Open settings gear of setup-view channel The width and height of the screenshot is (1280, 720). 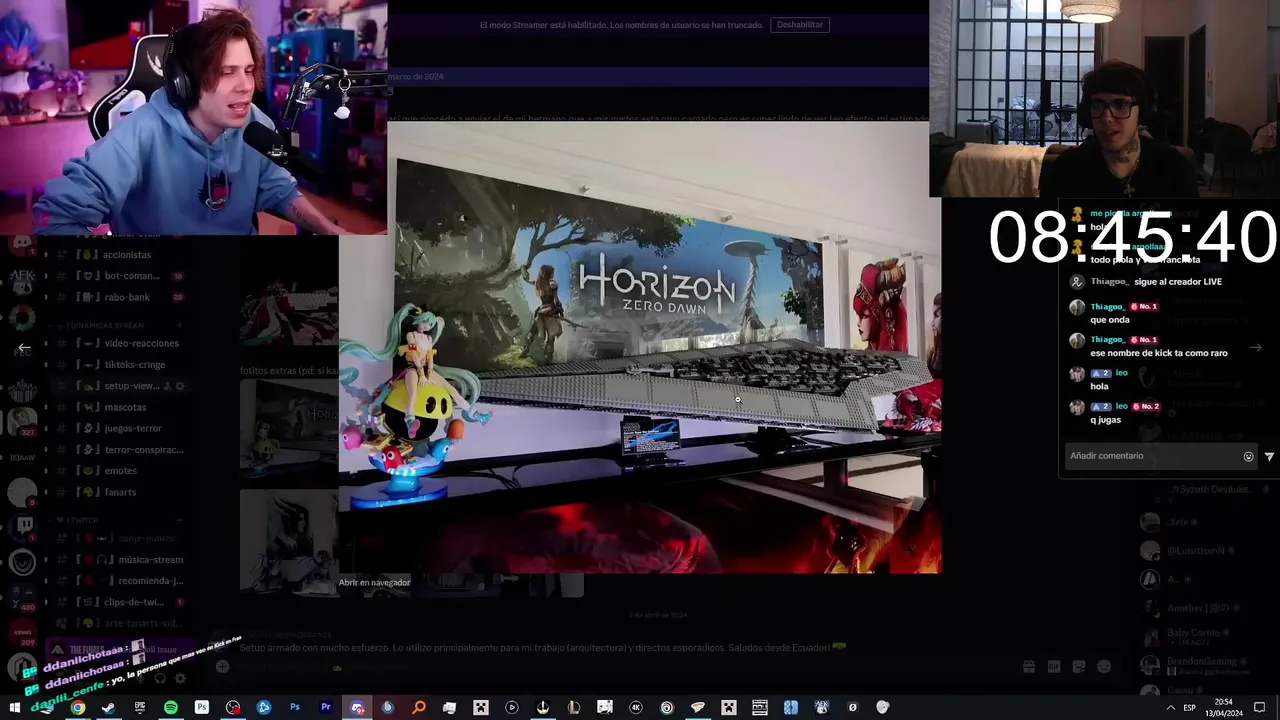(180, 386)
